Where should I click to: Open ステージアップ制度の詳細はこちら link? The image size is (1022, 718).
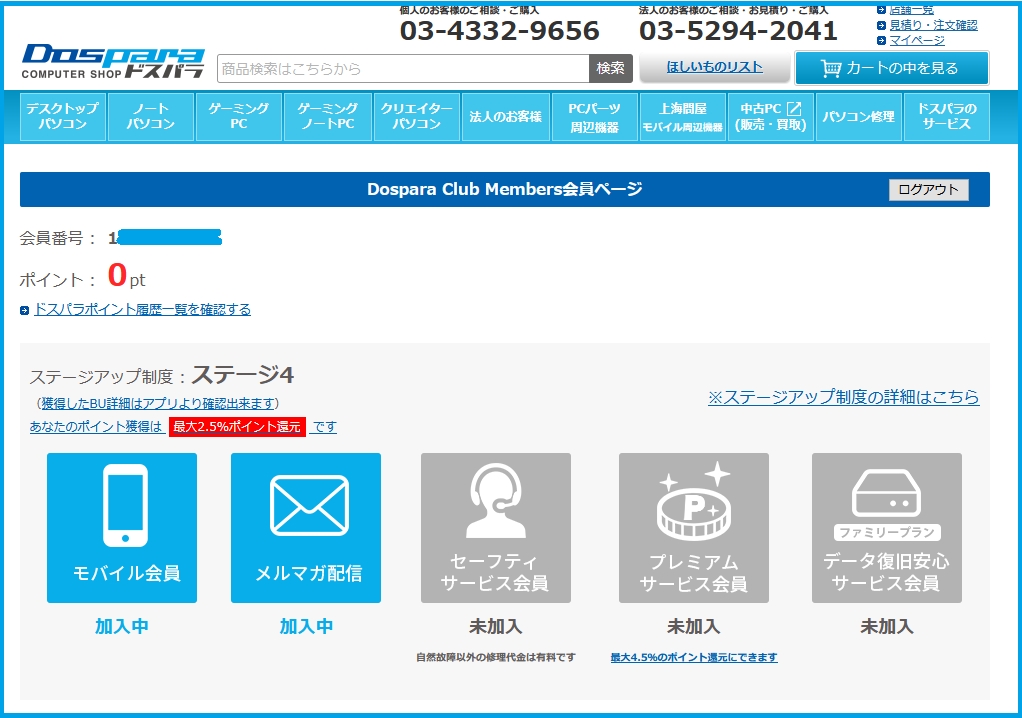(x=843, y=397)
